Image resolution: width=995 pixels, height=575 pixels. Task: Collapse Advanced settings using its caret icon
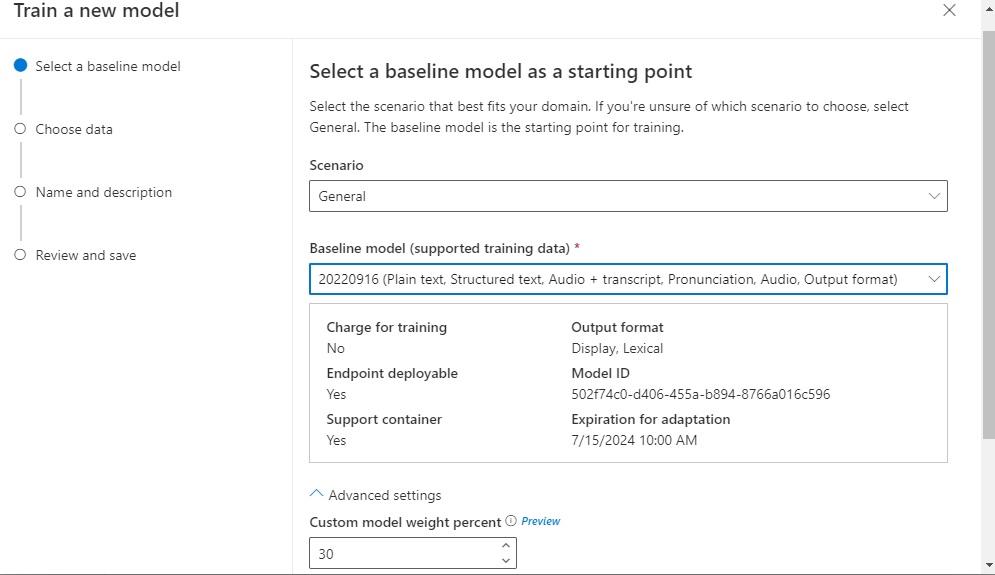tap(317, 494)
